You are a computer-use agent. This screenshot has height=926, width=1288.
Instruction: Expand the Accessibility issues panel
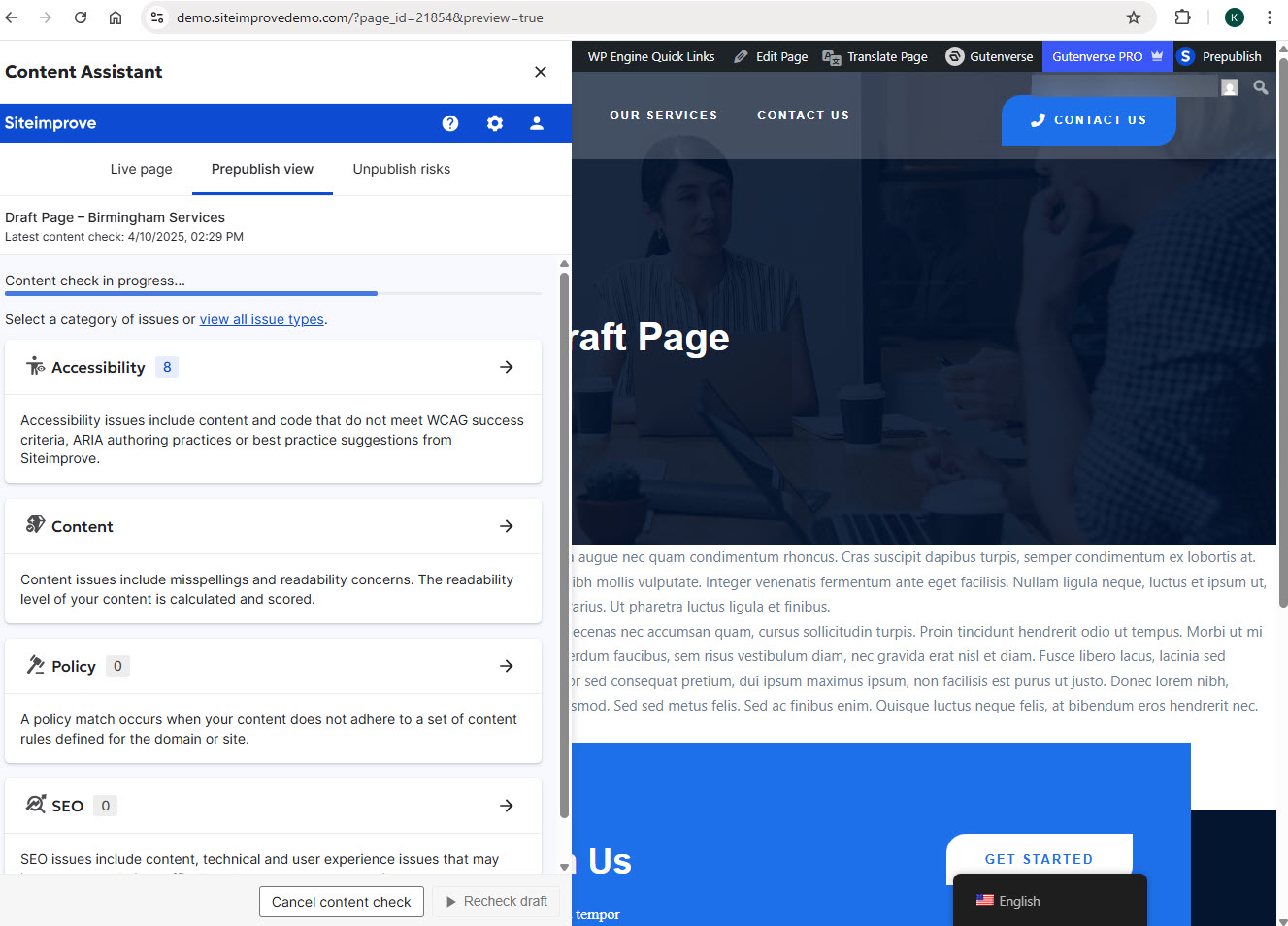pyautogui.click(x=506, y=367)
